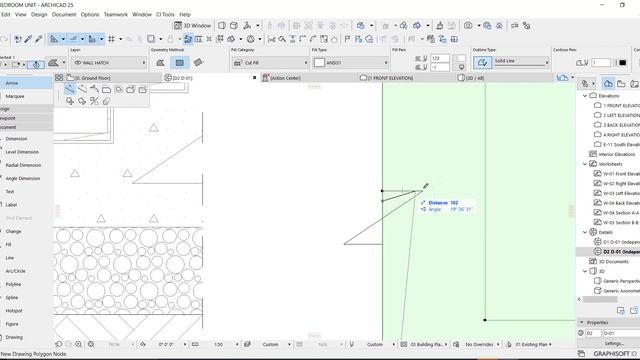Open the Layer dropdown showing WALL HATCH

click(x=109, y=63)
